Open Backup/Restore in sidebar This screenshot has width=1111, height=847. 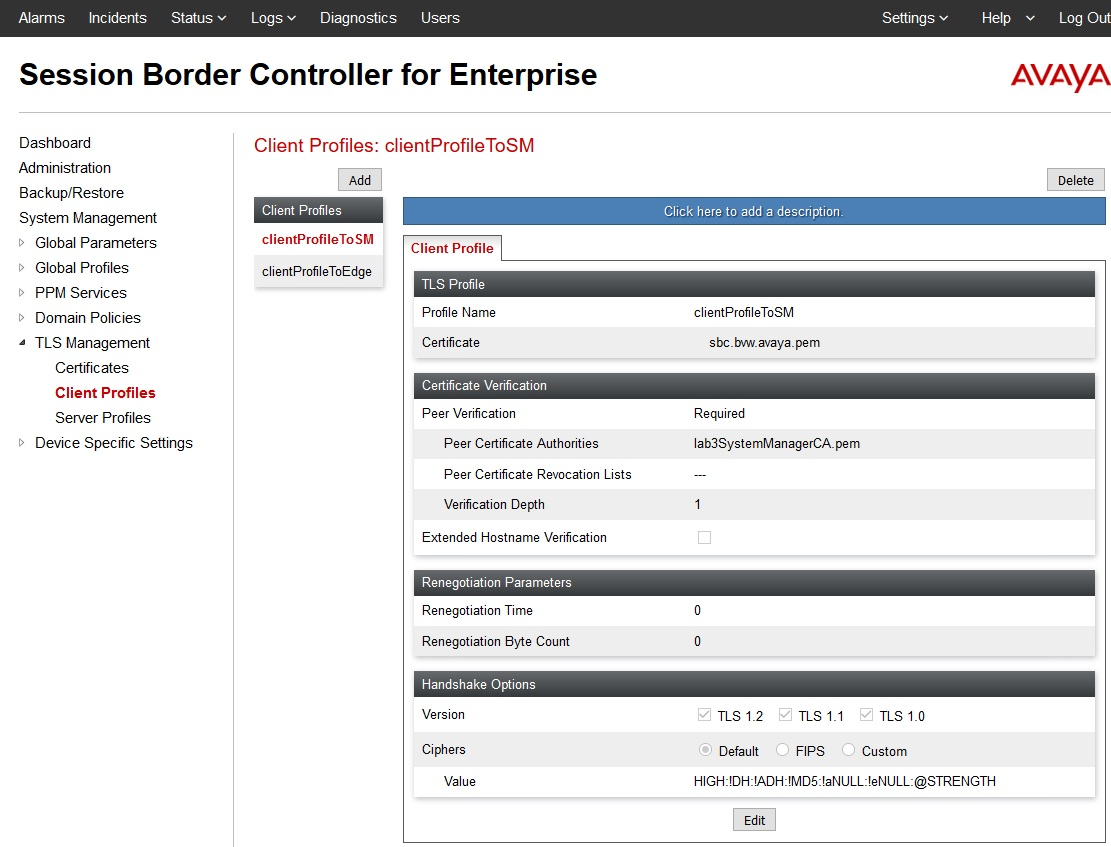click(71, 193)
